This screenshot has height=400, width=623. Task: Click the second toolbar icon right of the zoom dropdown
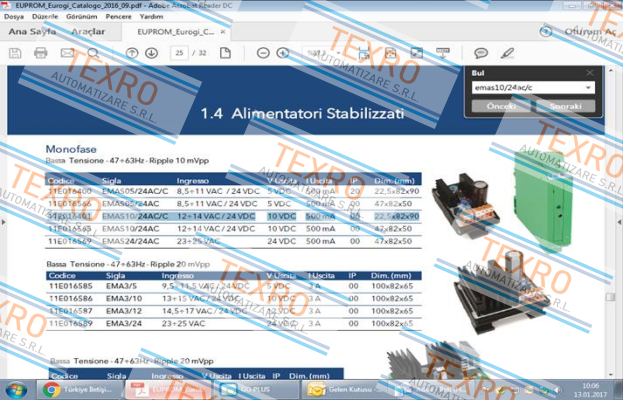tap(391, 53)
